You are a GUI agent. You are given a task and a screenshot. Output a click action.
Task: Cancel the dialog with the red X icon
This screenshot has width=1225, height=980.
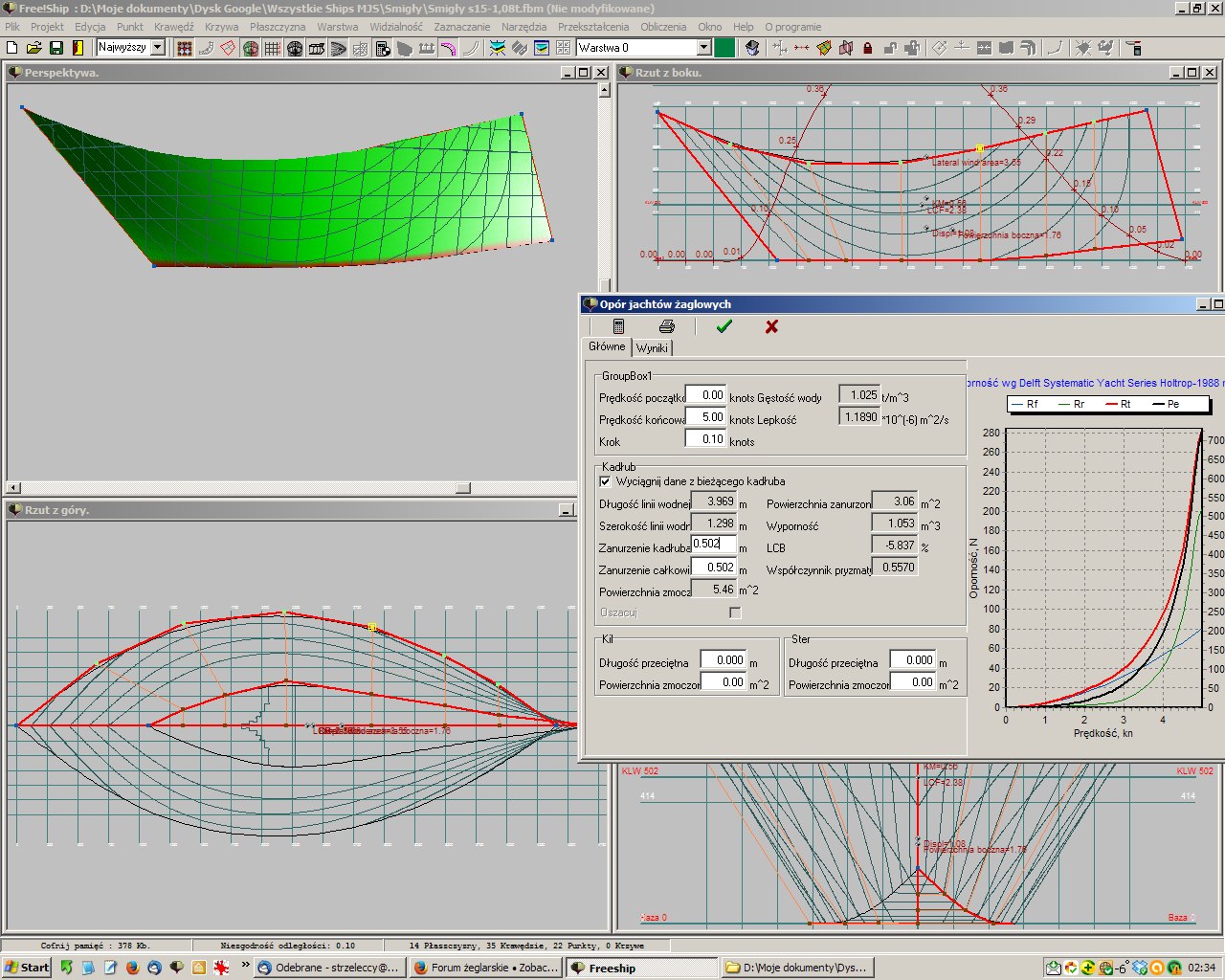[x=771, y=326]
